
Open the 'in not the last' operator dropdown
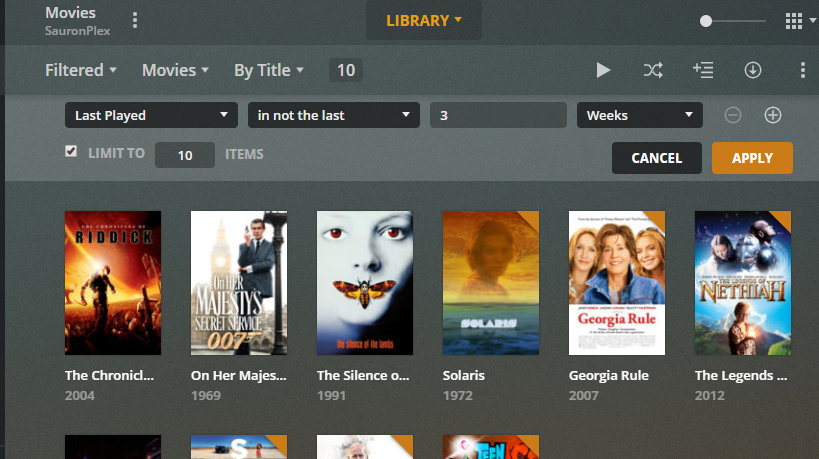pyautogui.click(x=334, y=115)
